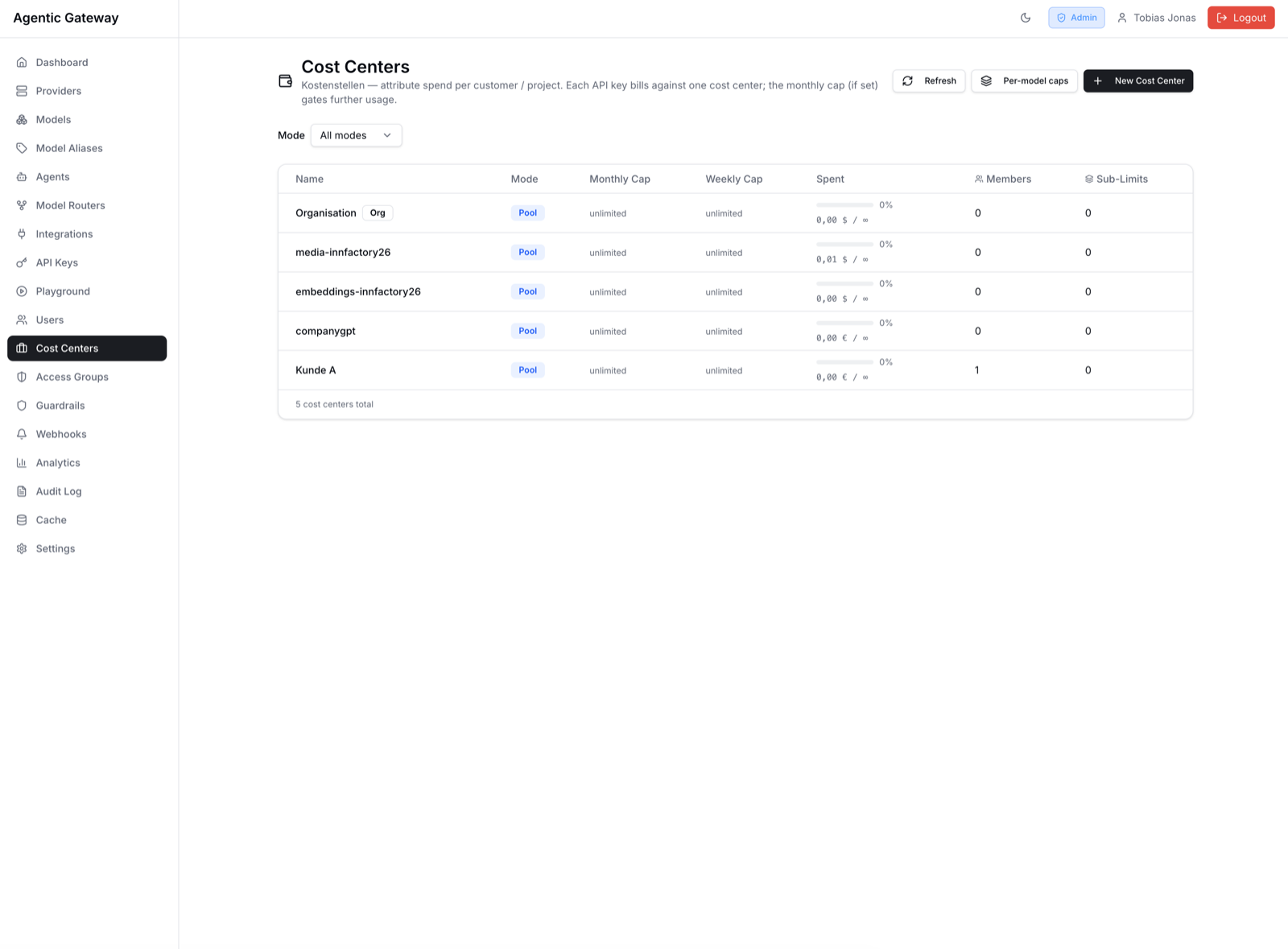Image resolution: width=1288 pixels, height=949 pixels.
Task: Open Webhooks in the sidebar
Action: click(87, 434)
